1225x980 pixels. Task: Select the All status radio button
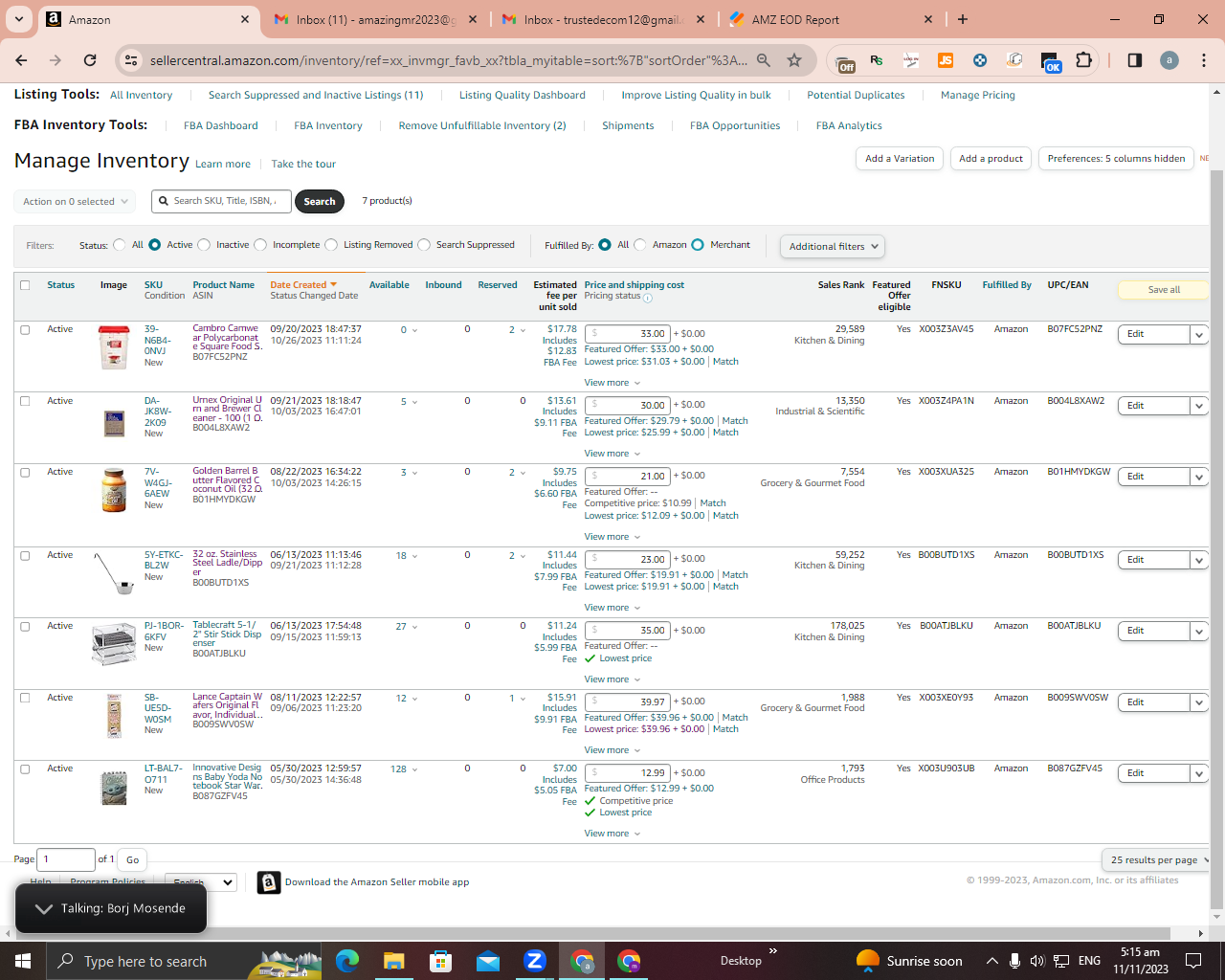pos(119,245)
